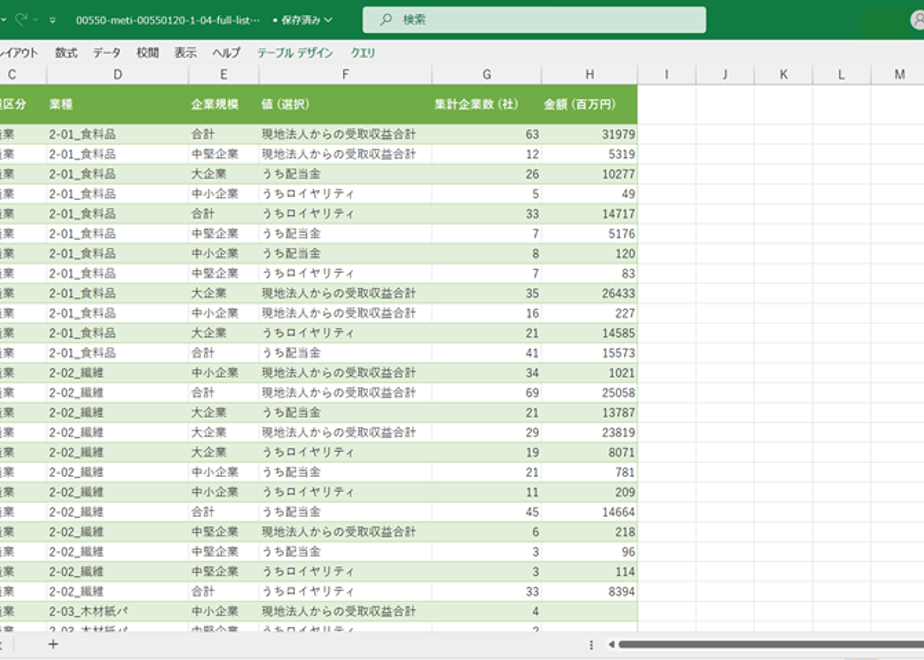Select the cell with value 8394
The image size is (924, 660).
pos(589,592)
